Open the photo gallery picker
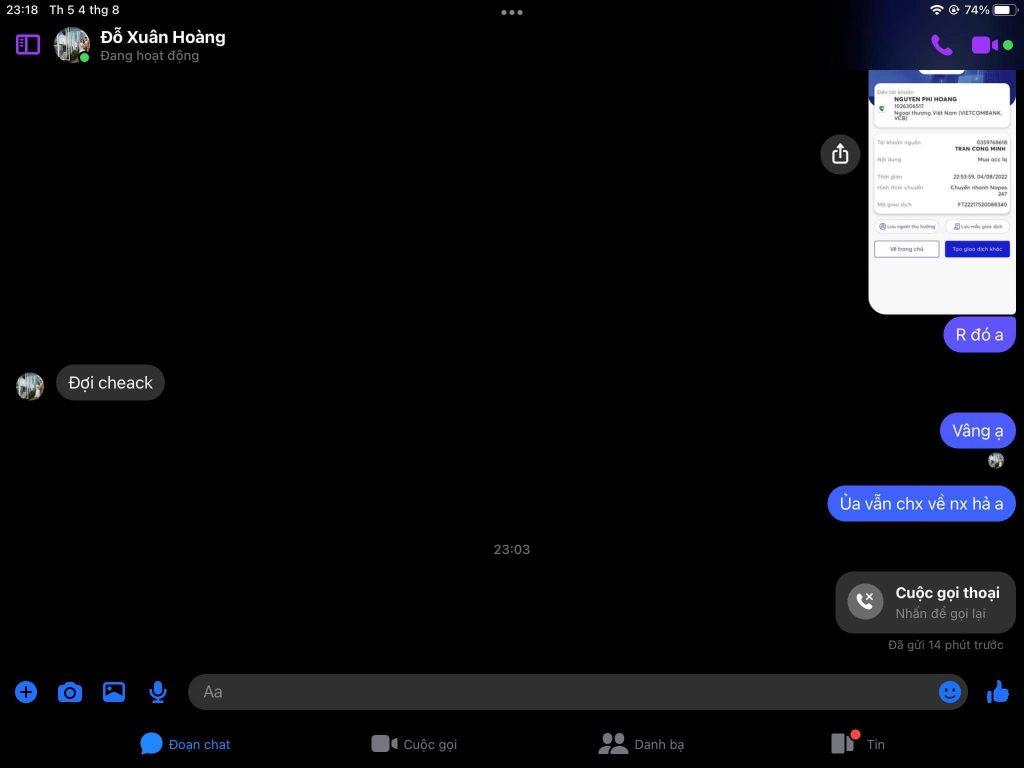 pos(114,692)
